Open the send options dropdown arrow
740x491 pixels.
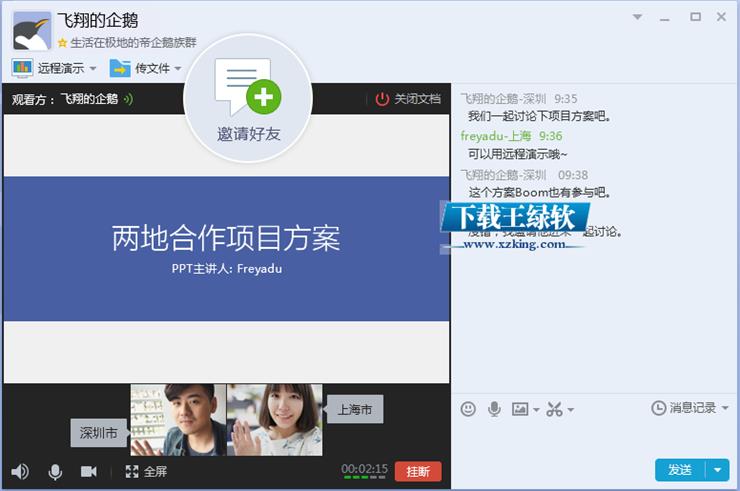(x=717, y=470)
